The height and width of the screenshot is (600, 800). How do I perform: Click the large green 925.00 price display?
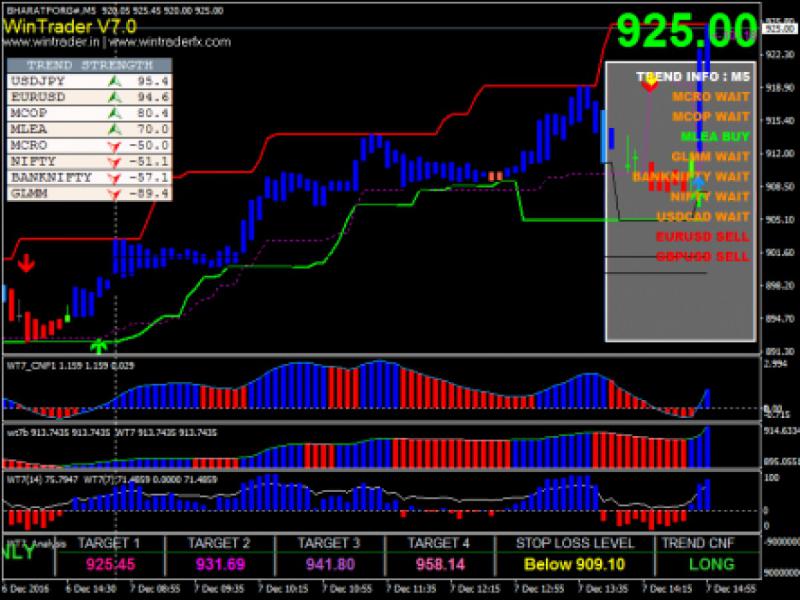(x=687, y=31)
